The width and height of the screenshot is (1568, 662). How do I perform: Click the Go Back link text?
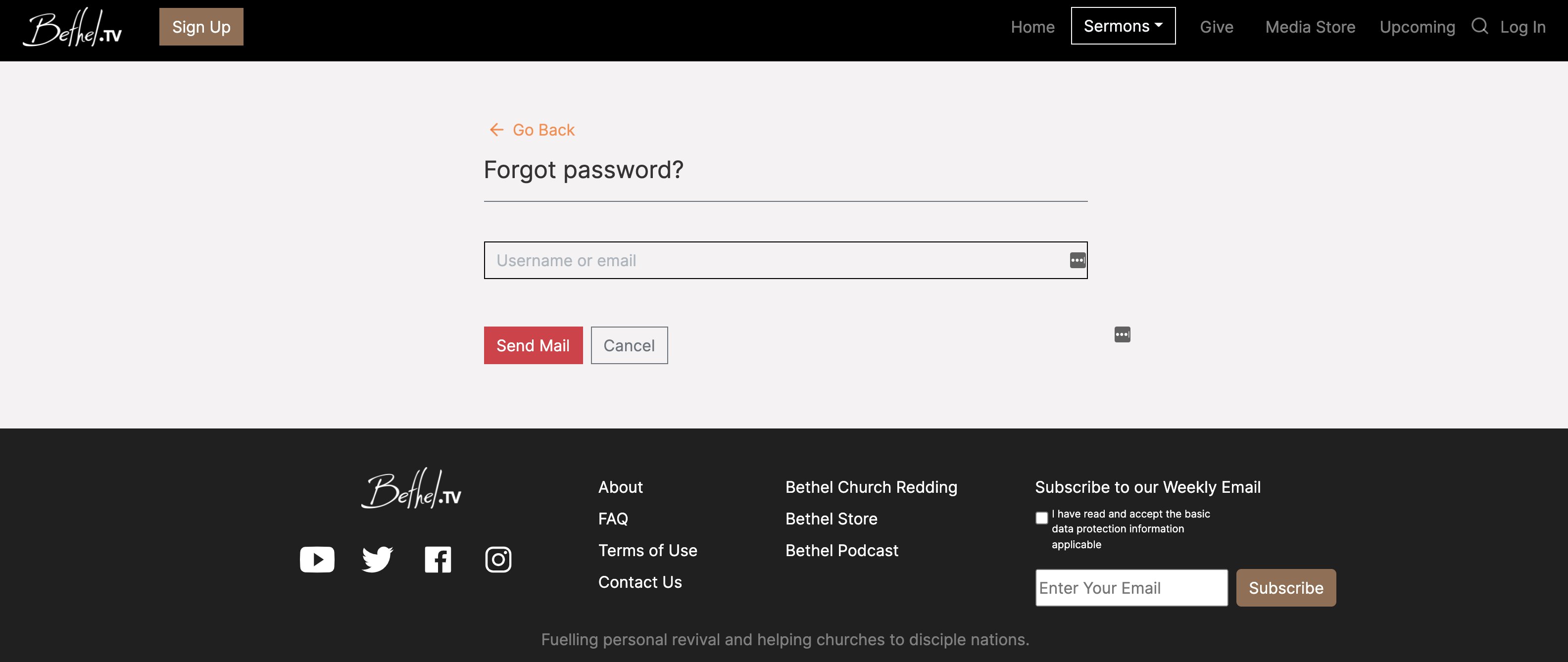tap(543, 130)
